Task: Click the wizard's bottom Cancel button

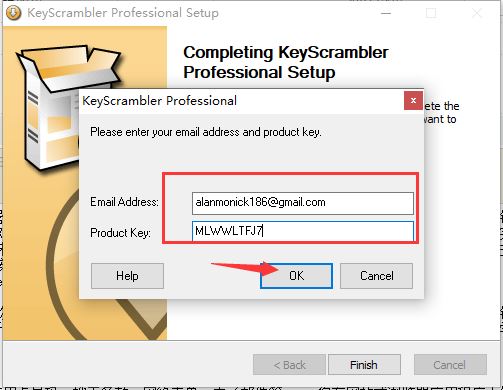Action: [x=450, y=365]
